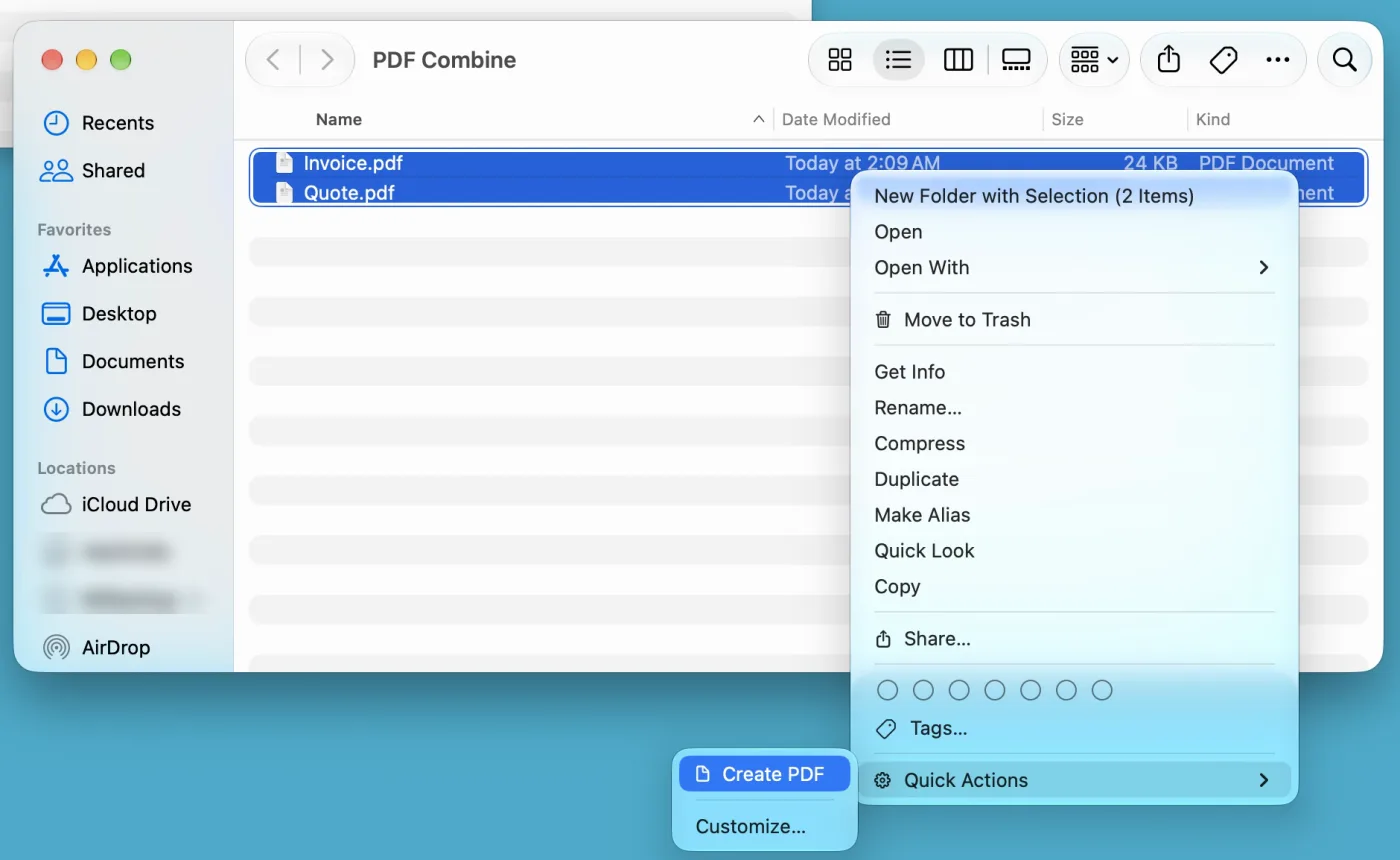
Task: Choose Quick Look in context menu
Action: pyautogui.click(x=1074, y=551)
